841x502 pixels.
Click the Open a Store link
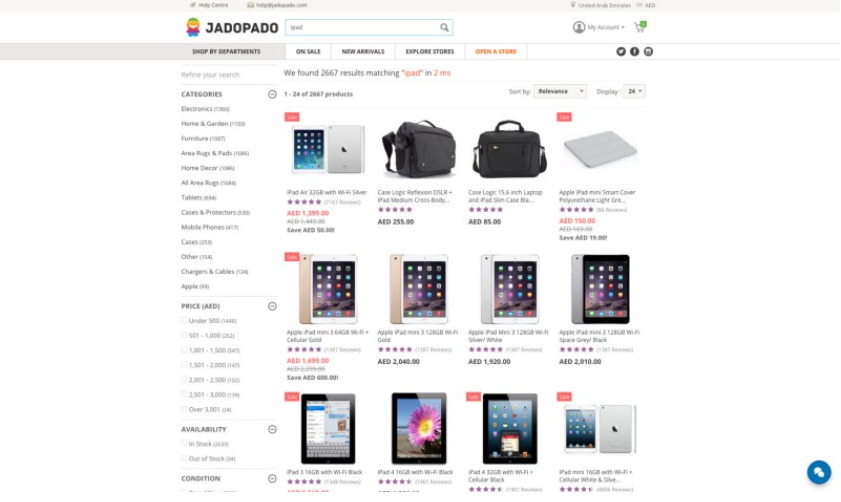[496, 51]
